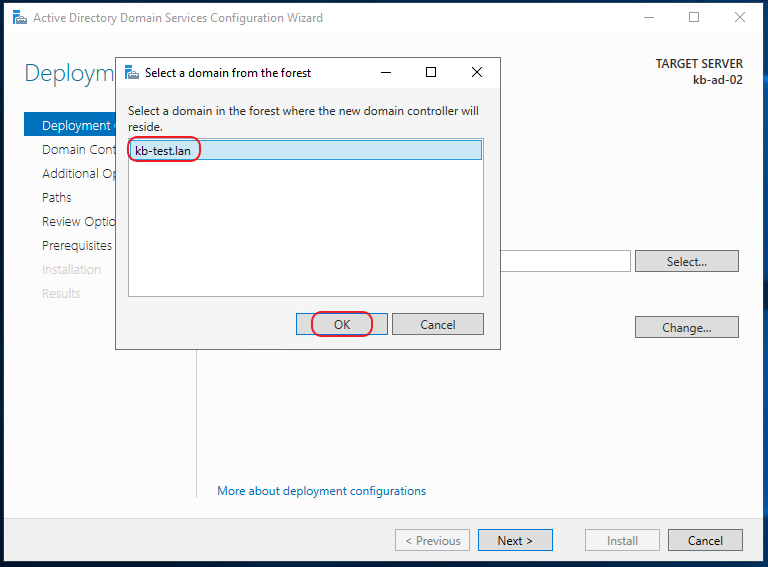The image size is (768, 567).
Task: Open More about deployment configurations link
Action: point(321,491)
